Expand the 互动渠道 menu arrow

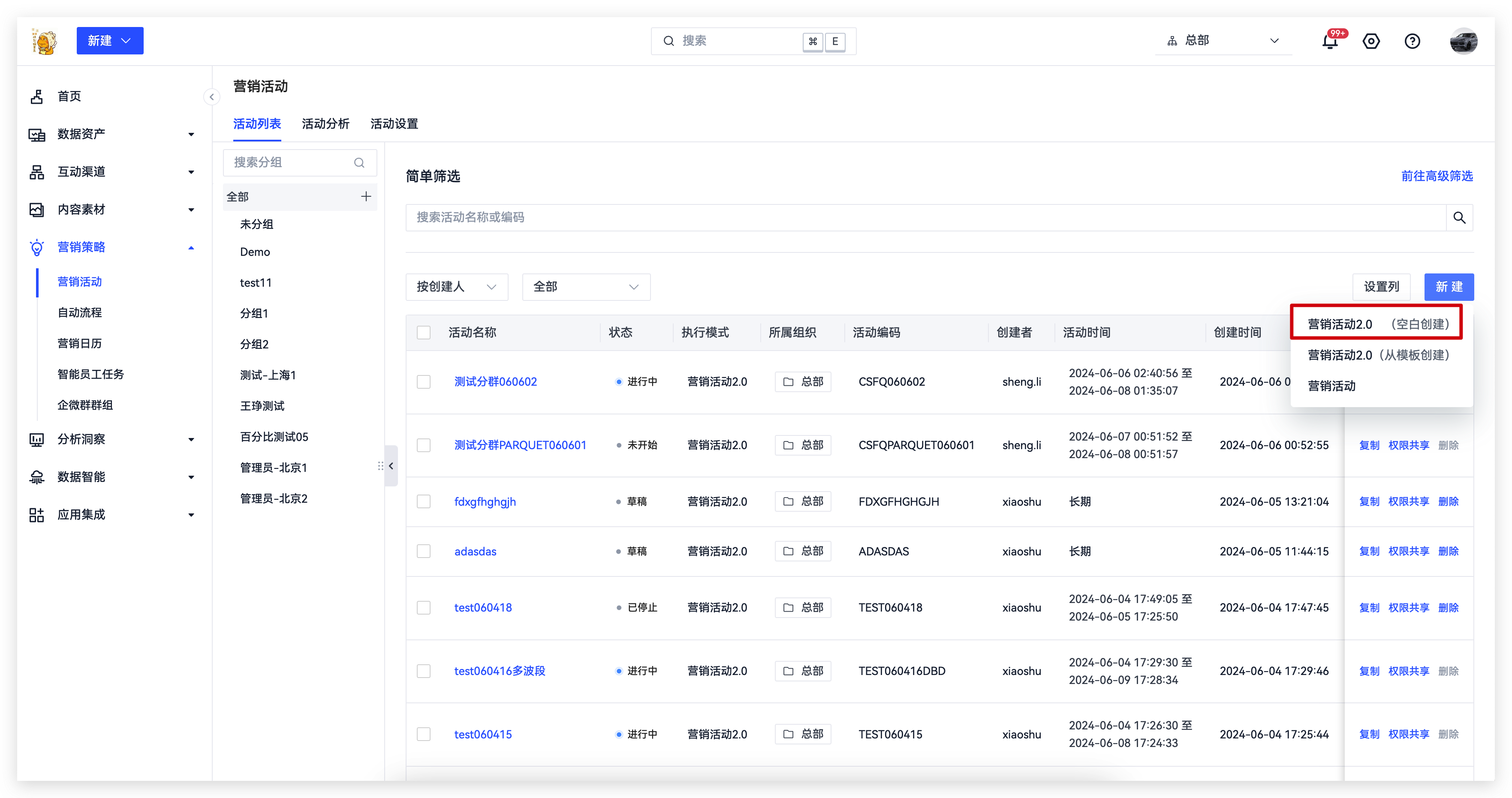pos(191,172)
